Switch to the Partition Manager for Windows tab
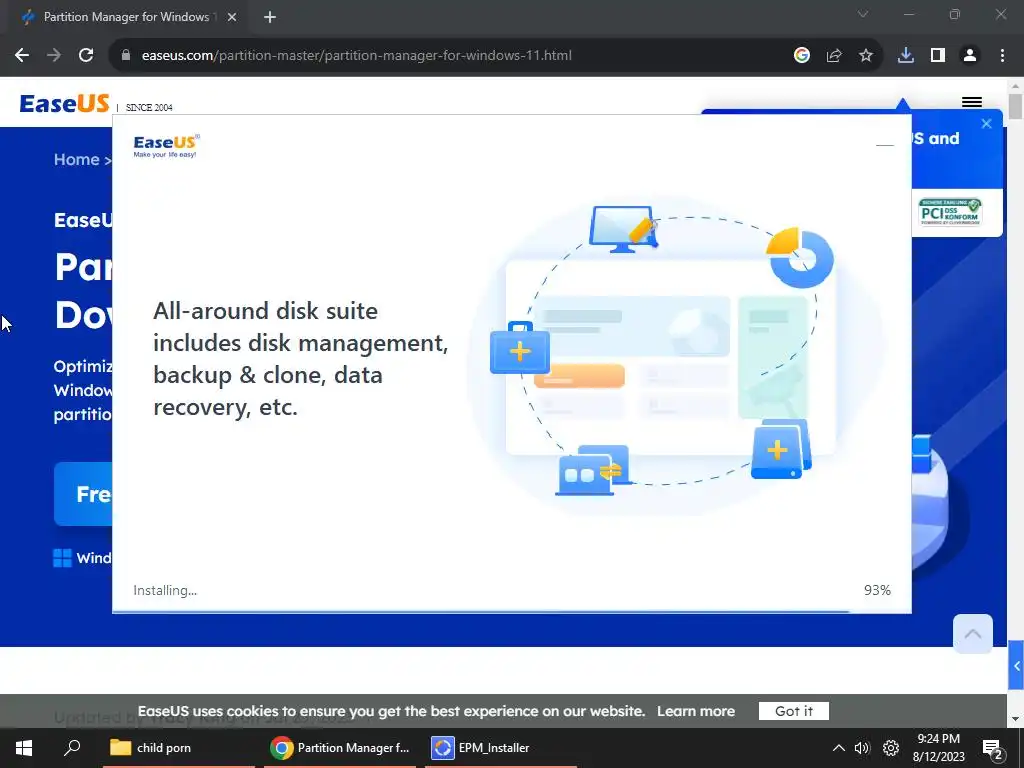 (127, 18)
